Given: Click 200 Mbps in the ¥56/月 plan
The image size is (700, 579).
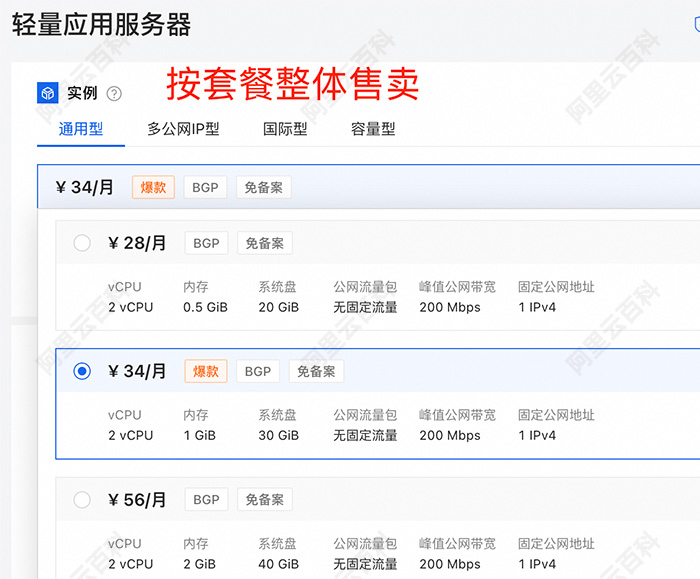Looking at the screenshot, I should point(450,564).
